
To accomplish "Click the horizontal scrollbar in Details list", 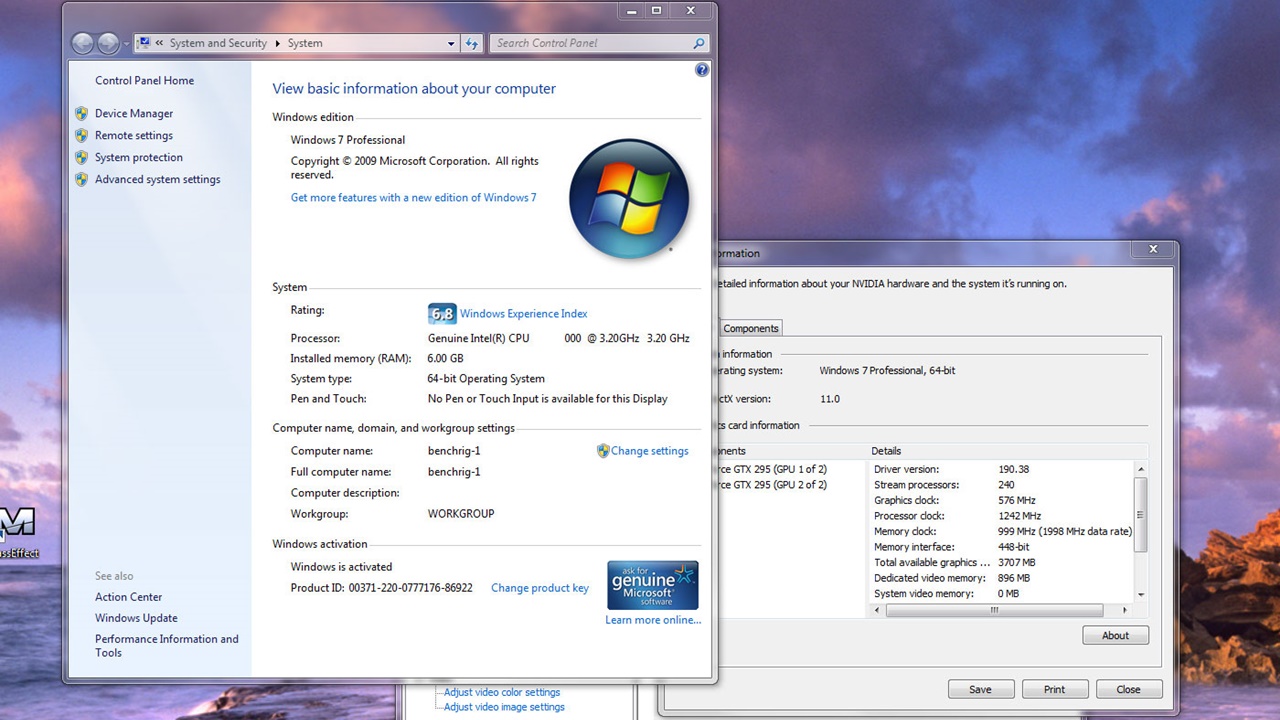I will (x=994, y=610).
